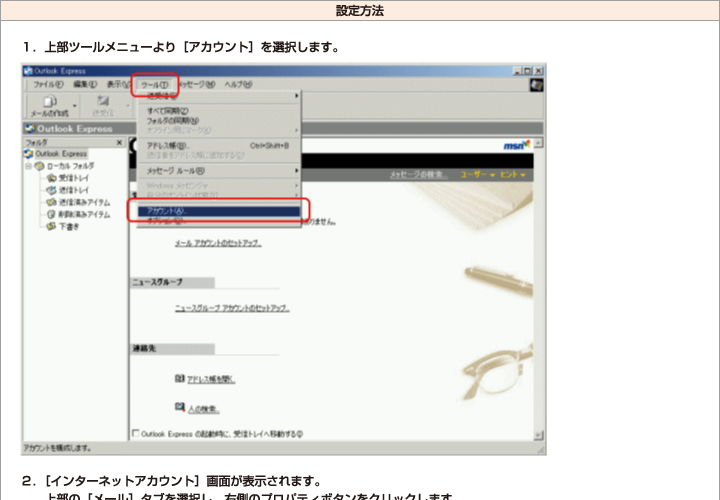Image resolution: width=720 pixels, height=500 pixels.
Task: Open the ヒント dropdown
Action: (x=513, y=175)
